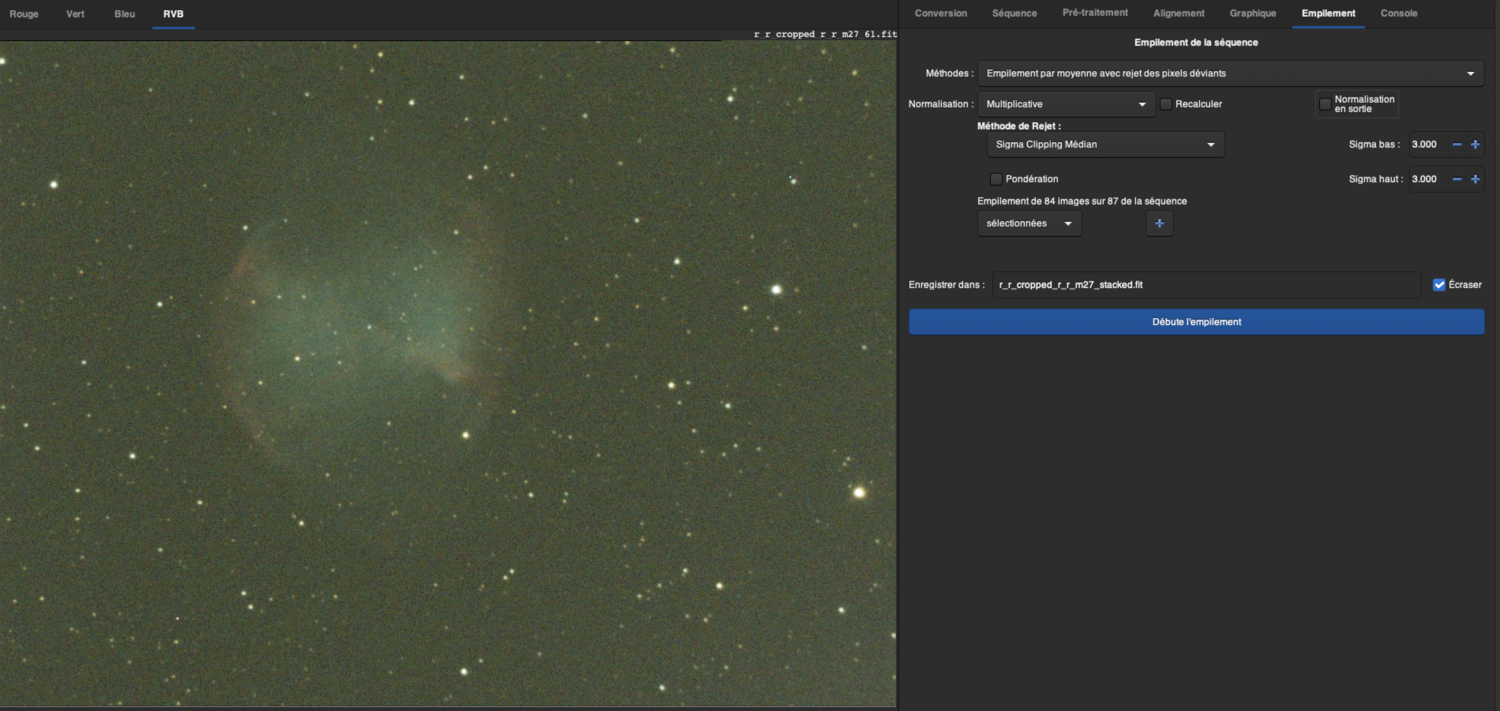Toggle the Normalisation en sortie checkbox
The width and height of the screenshot is (1500, 711).
pyautogui.click(x=1326, y=104)
